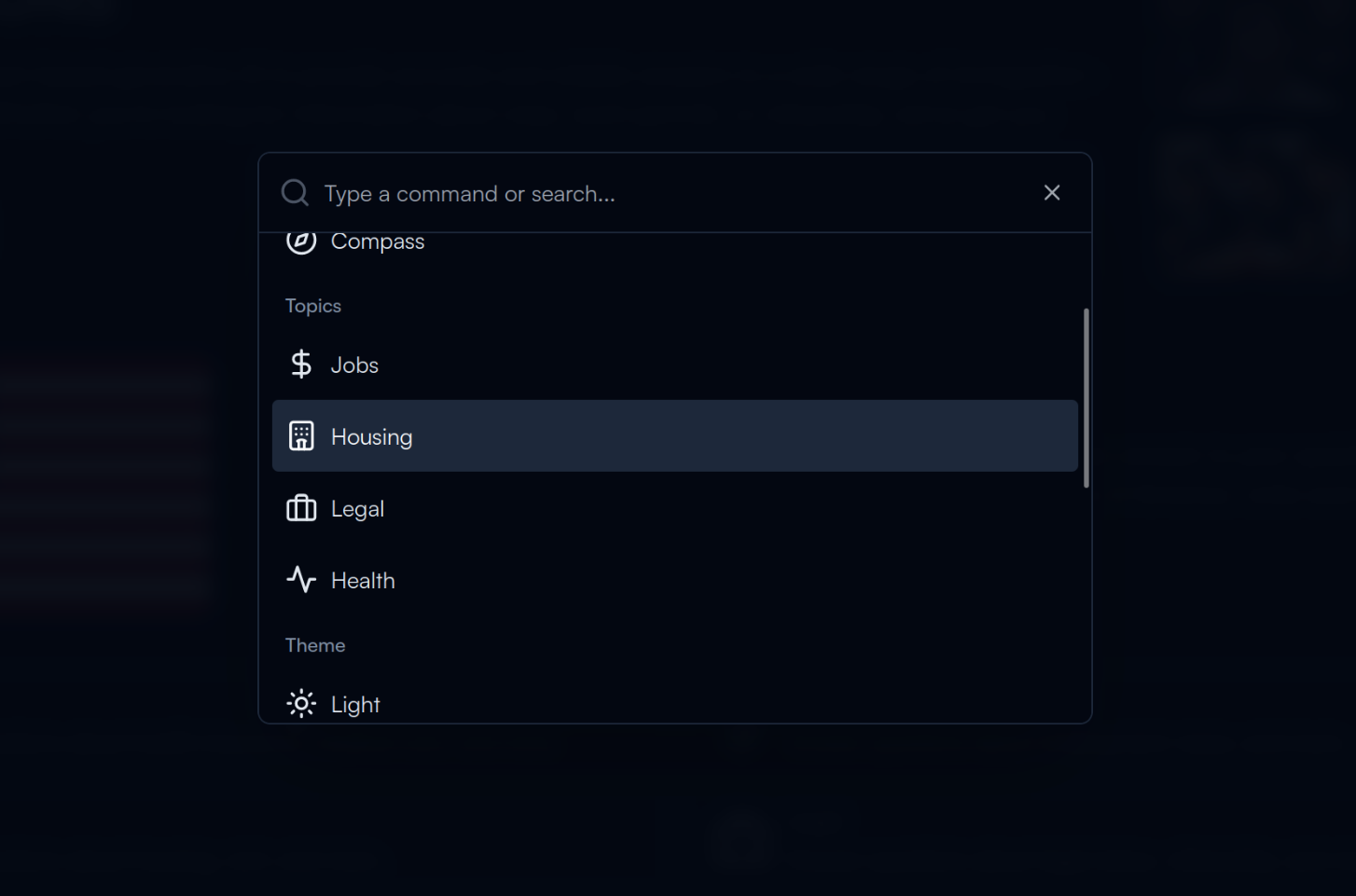Click the magnifying glass search icon
Screen dimensions: 1356x896
(295, 193)
